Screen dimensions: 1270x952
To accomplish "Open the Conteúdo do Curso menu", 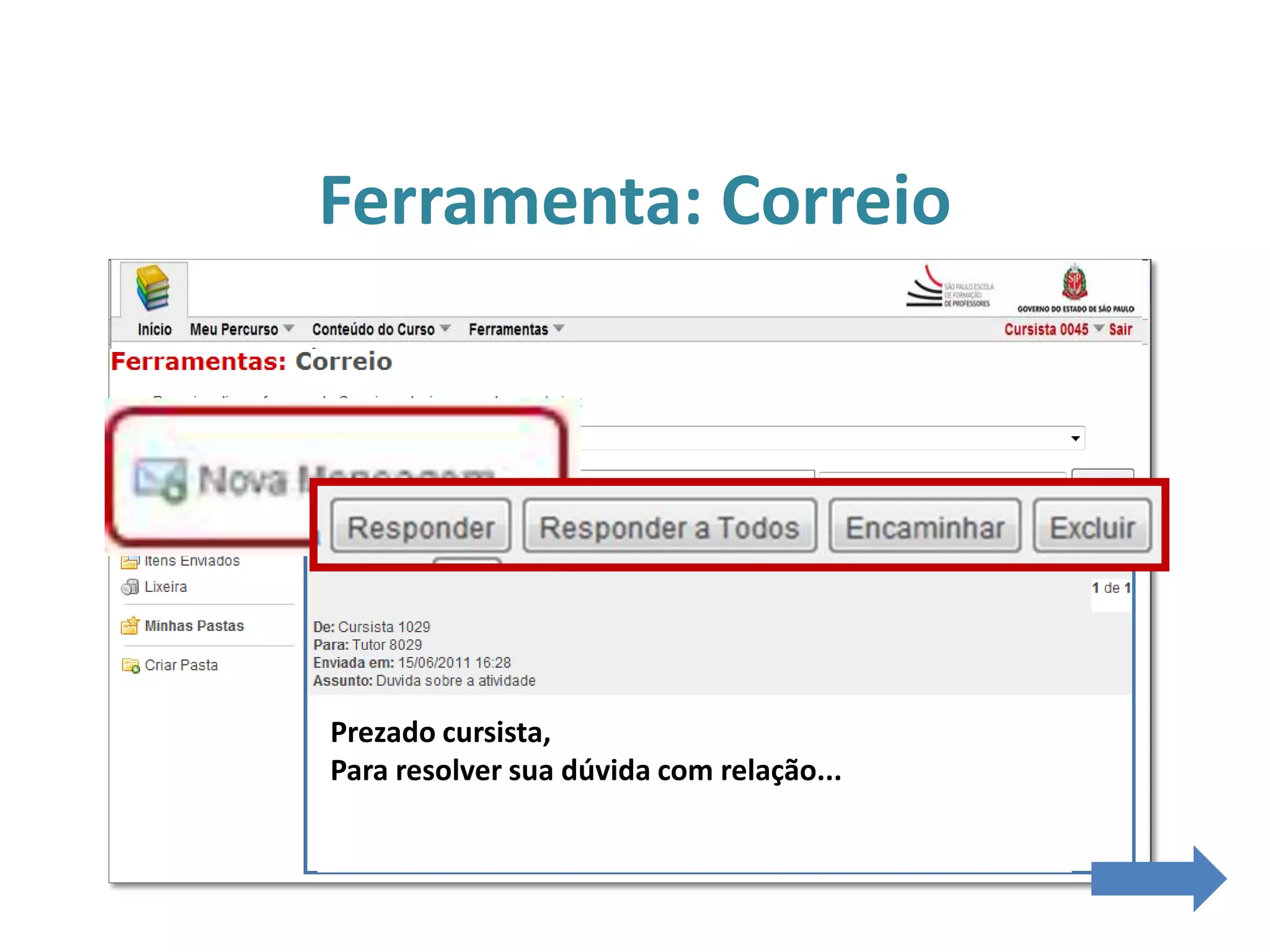I will [x=373, y=329].
